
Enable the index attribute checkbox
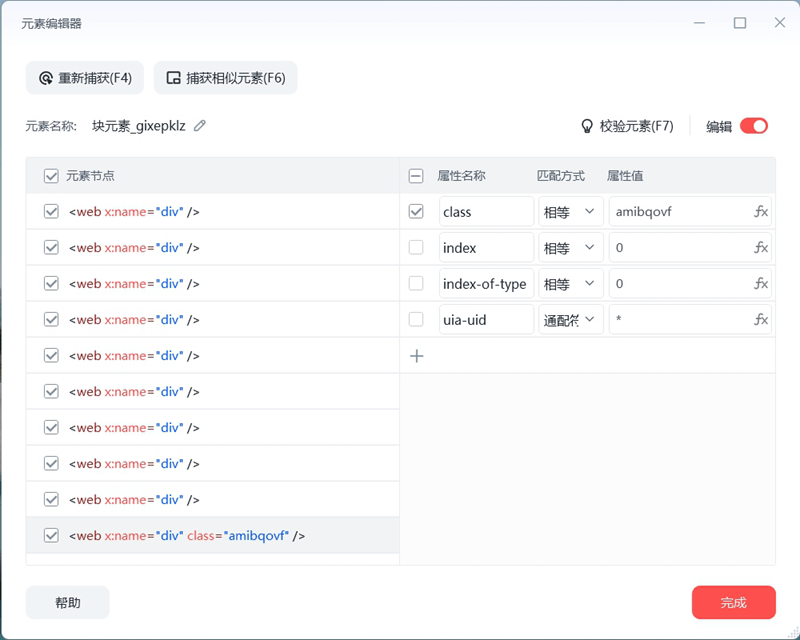[416, 248]
